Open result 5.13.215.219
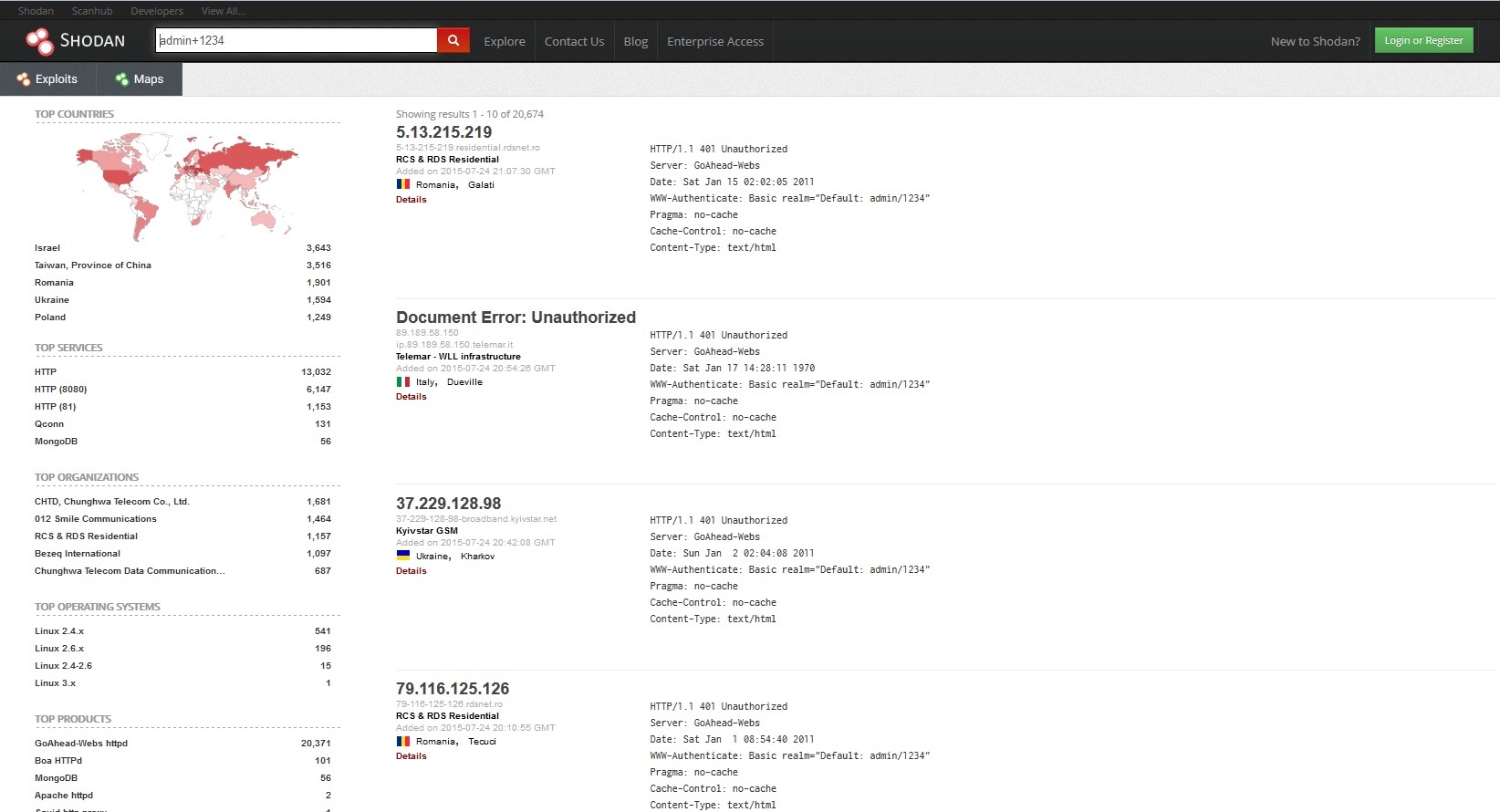This screenshot has height=812, width=1500. pos(443,132)
